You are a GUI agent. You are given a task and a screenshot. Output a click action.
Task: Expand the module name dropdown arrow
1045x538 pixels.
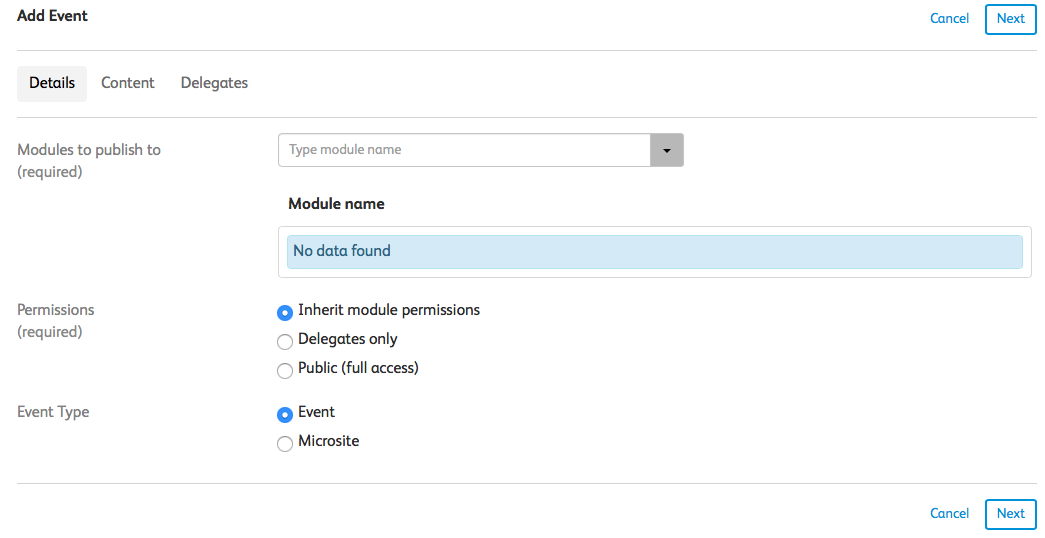point(667,150)
